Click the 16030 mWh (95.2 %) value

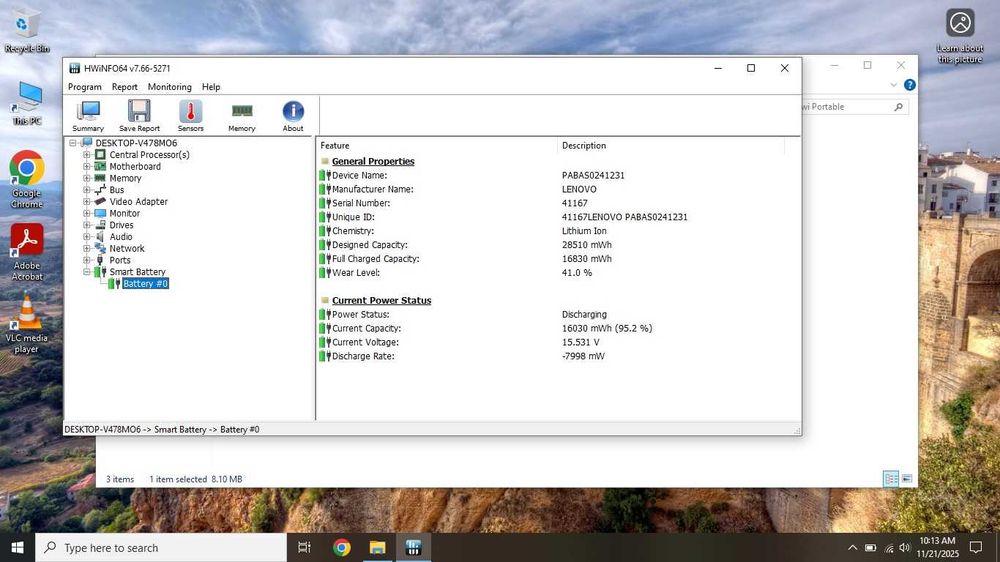click(607, 329)
